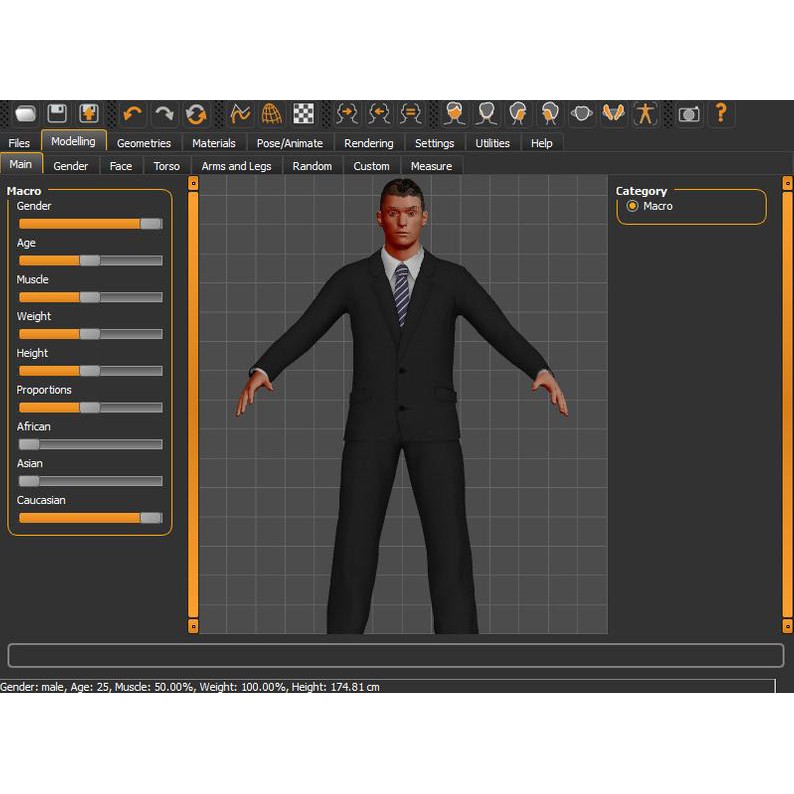The image size is (794, 794).
Task: Click the Undo arrow icon
Action: tap(132, 114)
